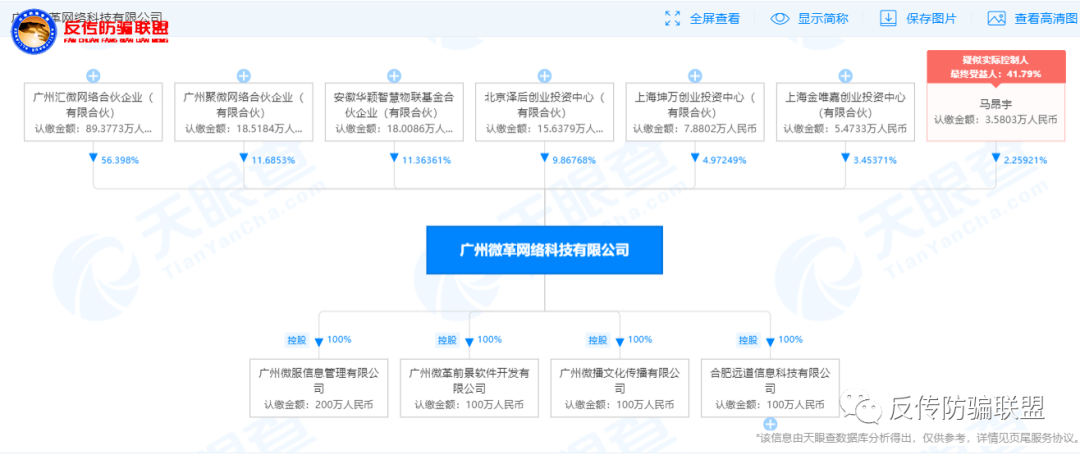The height and width of the screenshot is (455, 1080).
Task: Expand plus above 广州汇微网络合伙企业
Action: pos(93,76)
